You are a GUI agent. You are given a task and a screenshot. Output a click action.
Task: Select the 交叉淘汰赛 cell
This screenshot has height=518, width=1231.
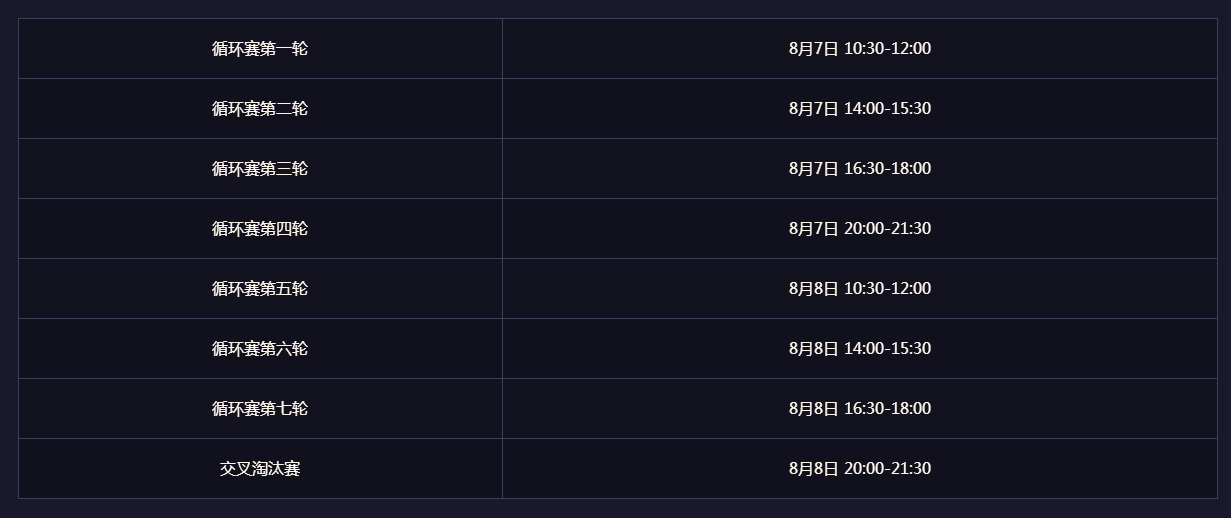click(260, 468)
